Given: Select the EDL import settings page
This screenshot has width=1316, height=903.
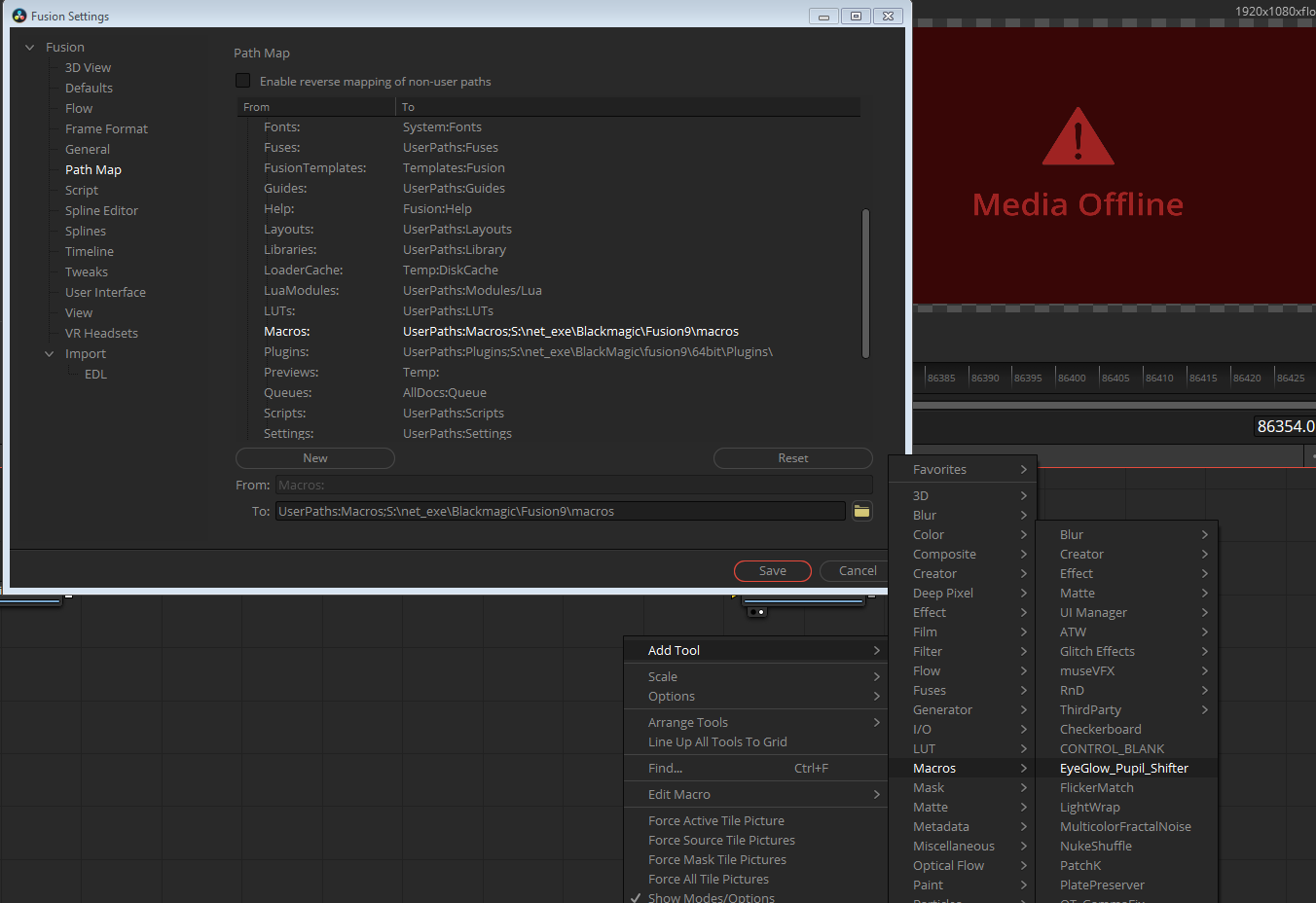Looking at the screenshot, I should 95,374.
